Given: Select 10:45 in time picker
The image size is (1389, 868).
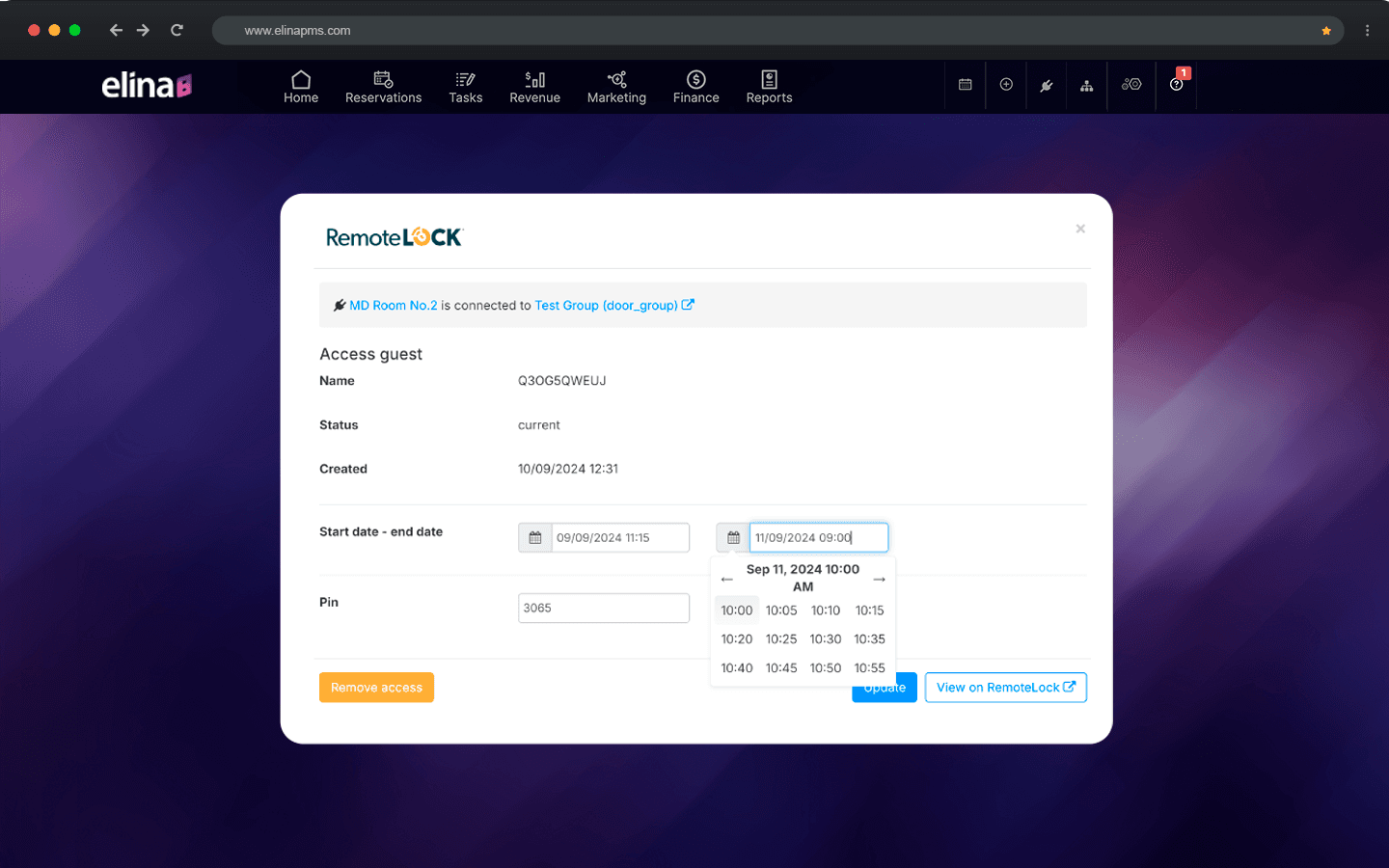Looking at the screenshot, I should point(781,668).
